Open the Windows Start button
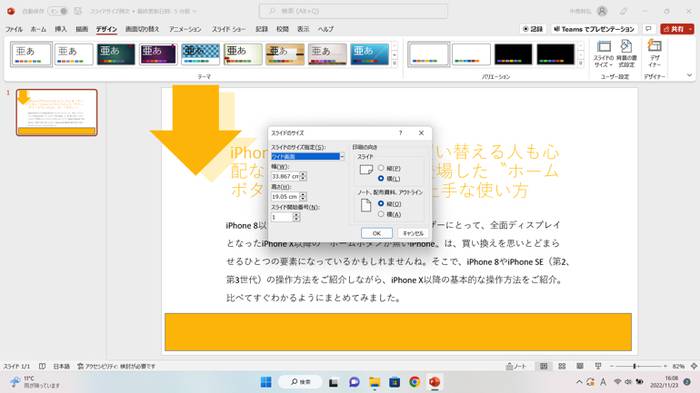The width and height of the screenshot is (700, 393). click(266, 382)
